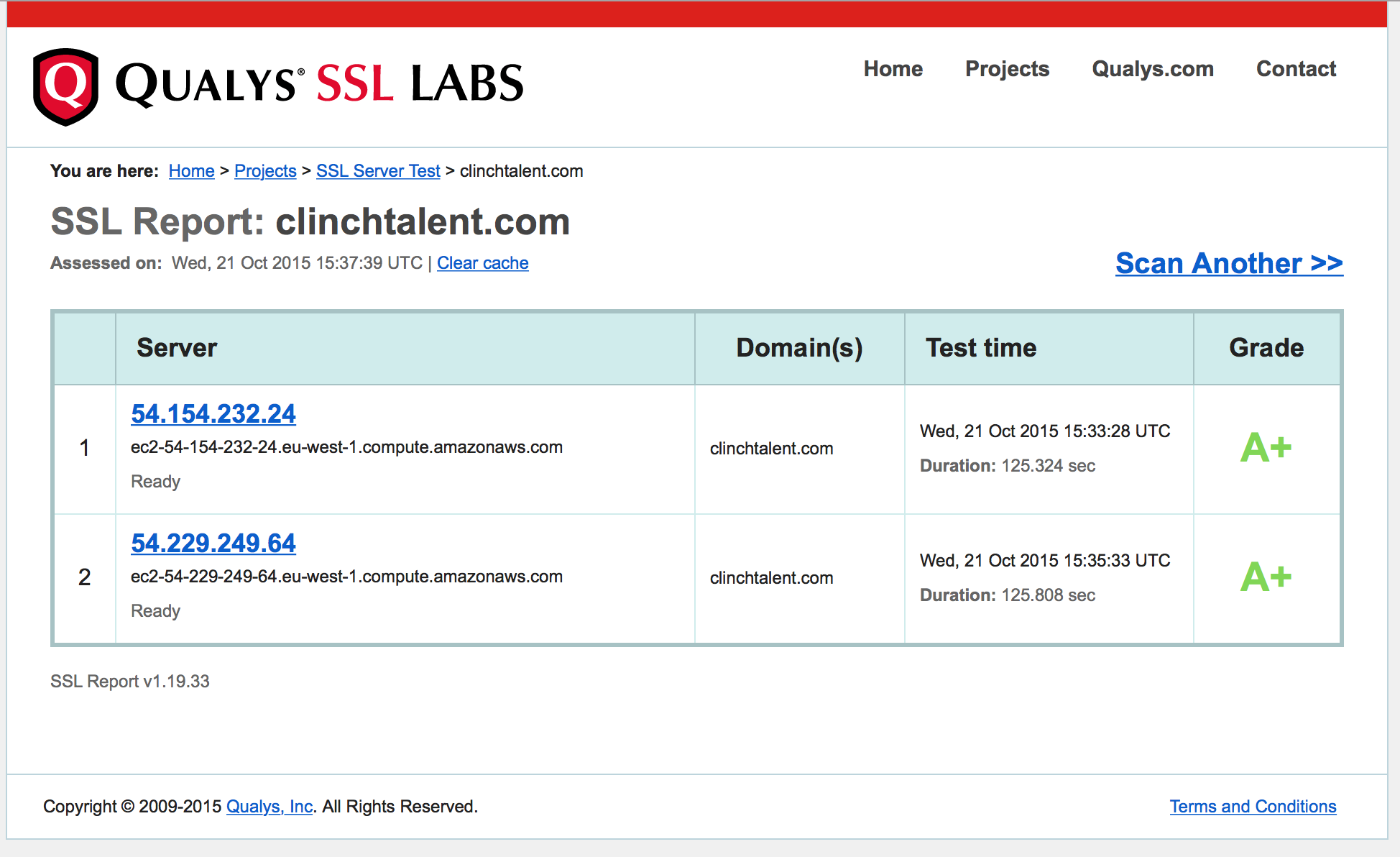This screenshot has height=857, width=1400.
Task: Click the Qualys shield logo icon
Action: tap(65, 87)
